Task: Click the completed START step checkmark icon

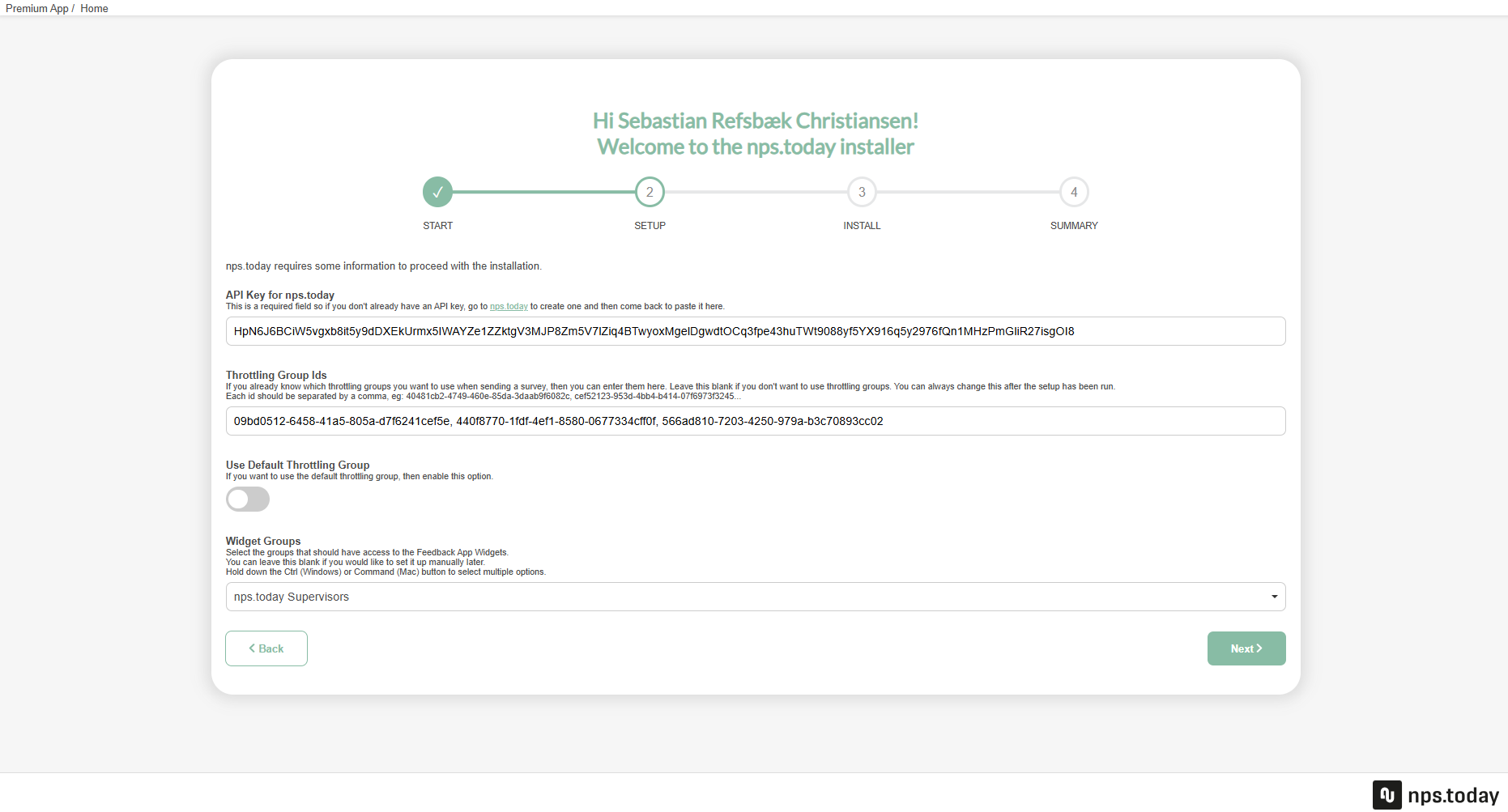Action: point(437,192)
